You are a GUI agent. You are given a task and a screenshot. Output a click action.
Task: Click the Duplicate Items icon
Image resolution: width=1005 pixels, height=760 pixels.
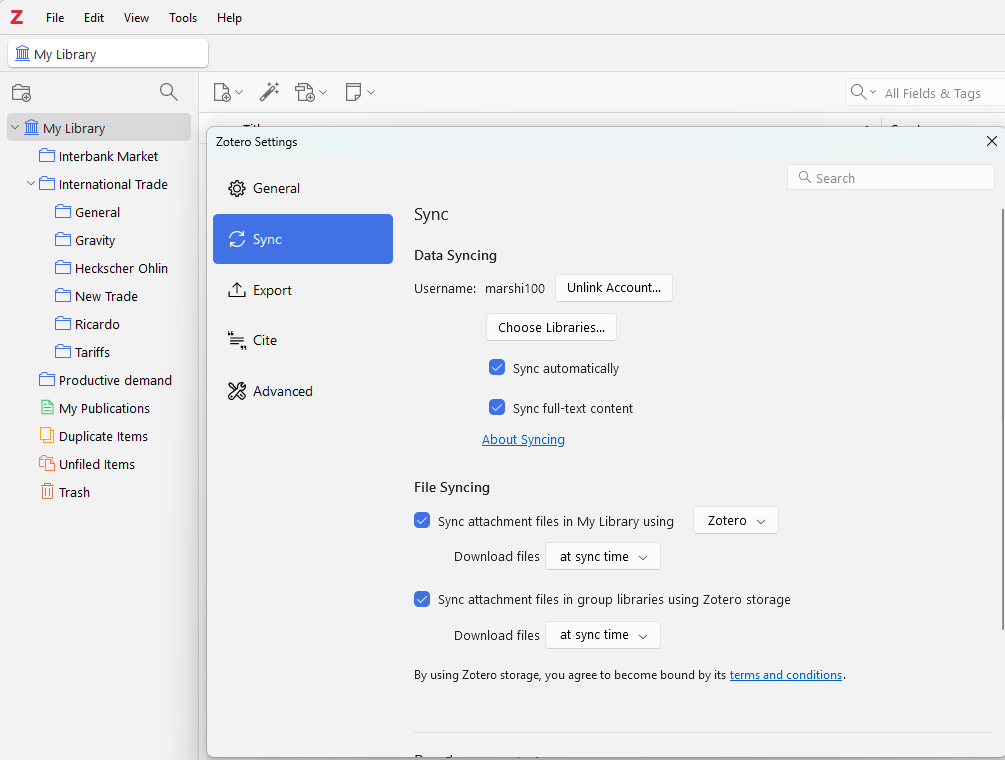(47, 436)
